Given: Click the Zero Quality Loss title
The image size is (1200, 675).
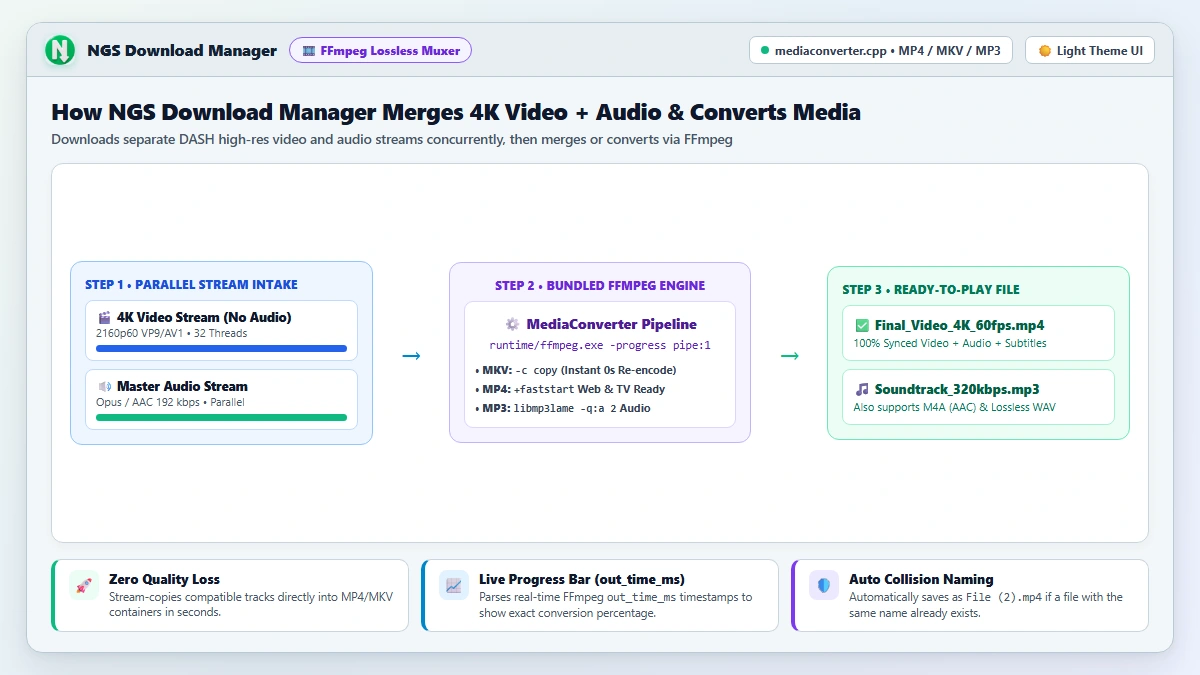Looking at the screenshot, I should point(164,579).
